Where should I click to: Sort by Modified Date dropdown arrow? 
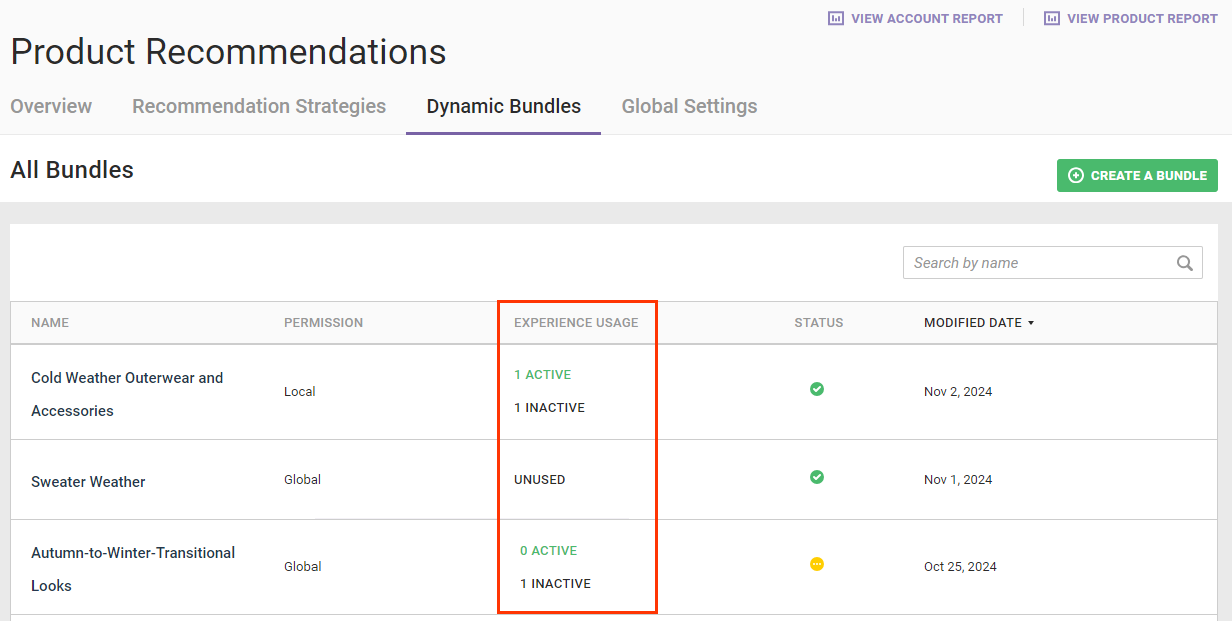(1031, 323)
